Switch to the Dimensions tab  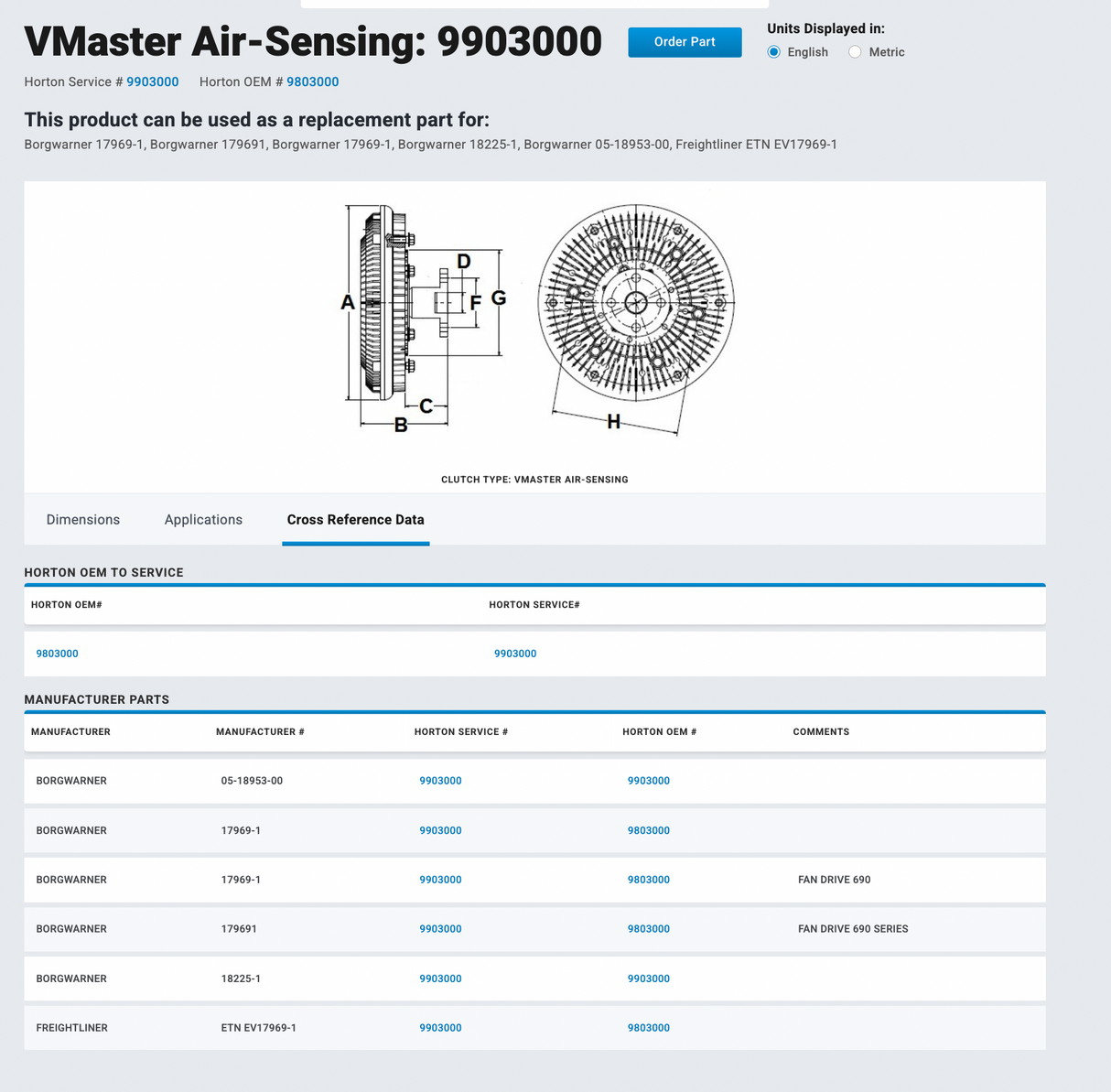82,519
